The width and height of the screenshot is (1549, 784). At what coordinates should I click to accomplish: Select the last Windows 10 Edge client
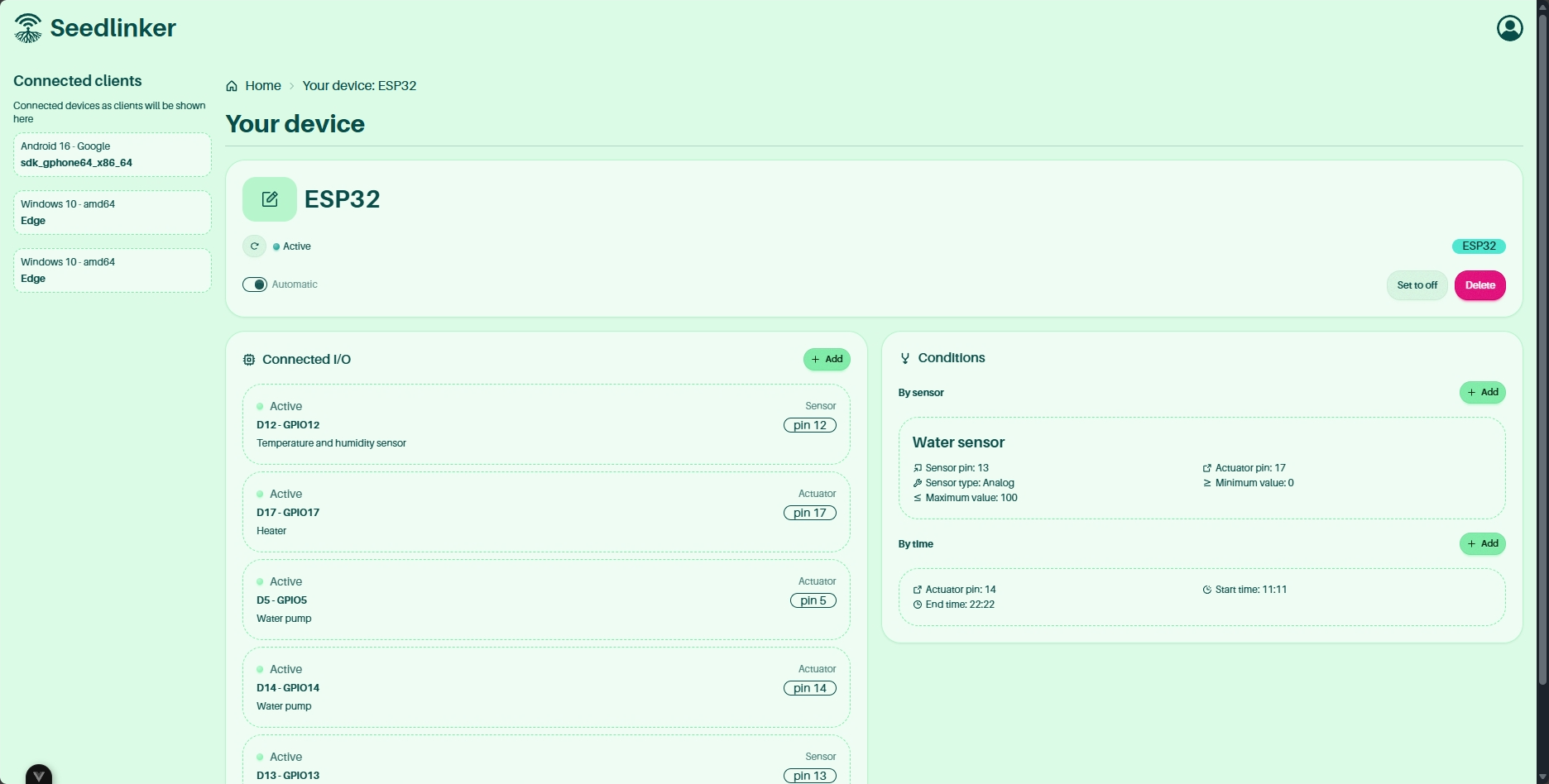click(113, 270)
